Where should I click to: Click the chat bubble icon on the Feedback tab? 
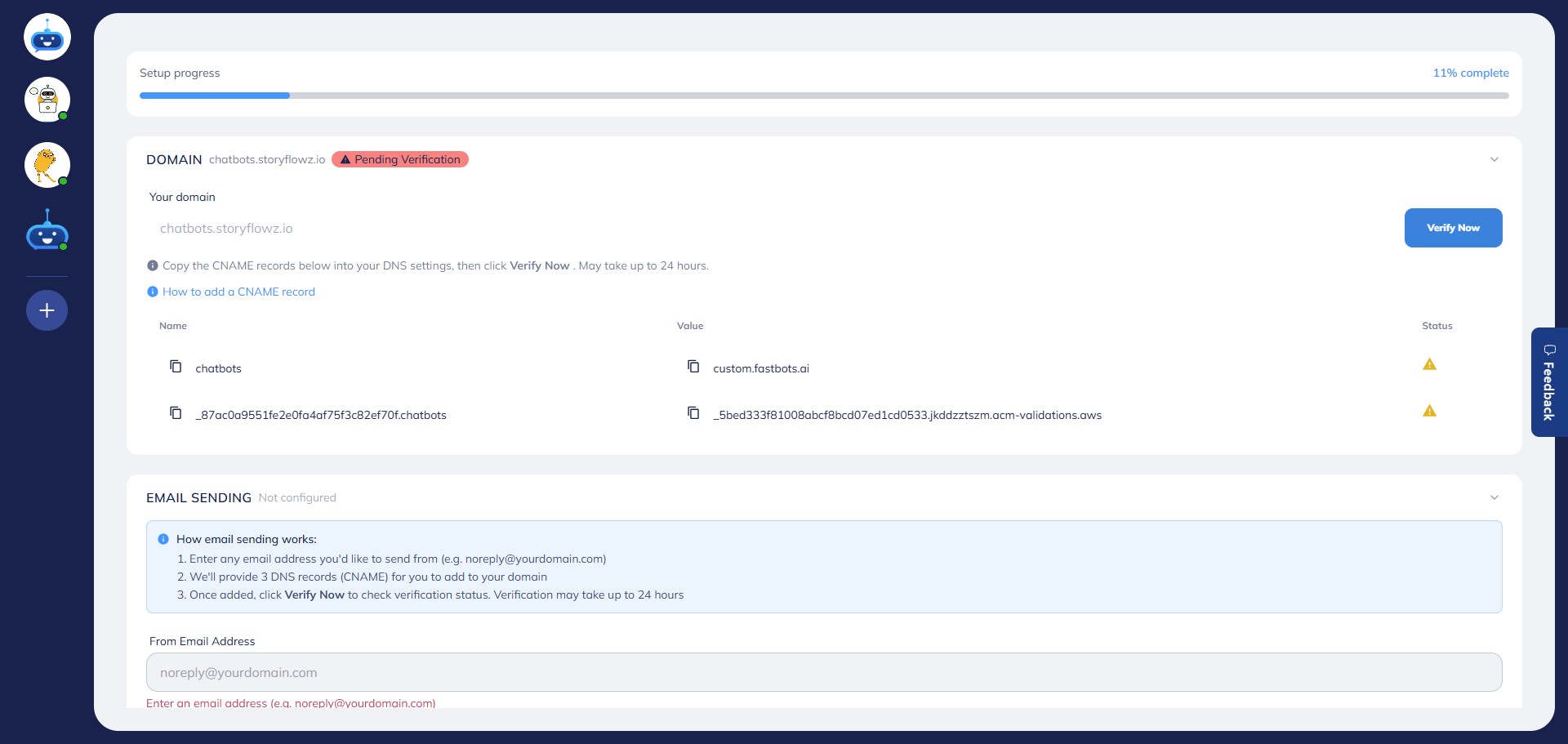click(1550, 351)
